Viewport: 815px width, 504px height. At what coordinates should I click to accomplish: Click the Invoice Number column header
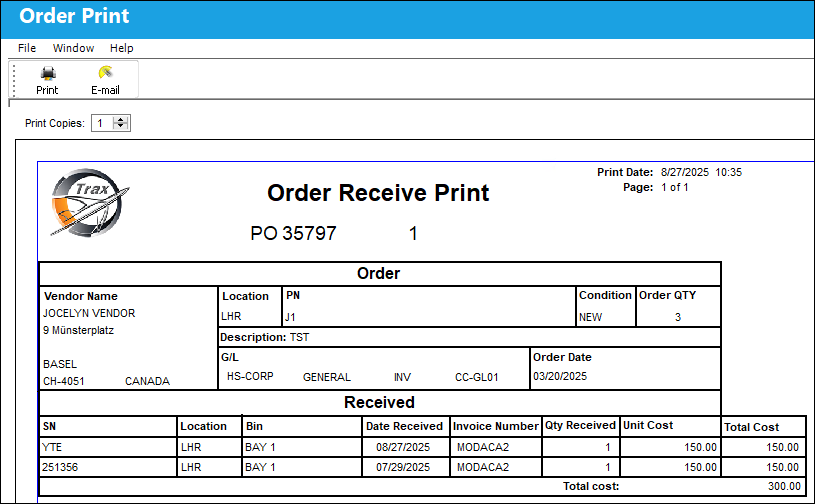(x=495, y=427)
